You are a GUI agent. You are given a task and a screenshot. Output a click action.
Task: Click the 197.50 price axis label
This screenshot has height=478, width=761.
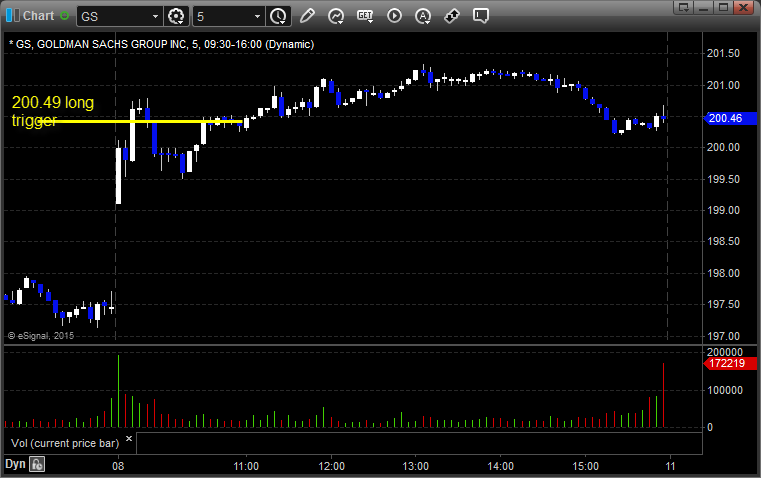pyautogui.click(x=723, y=304)
